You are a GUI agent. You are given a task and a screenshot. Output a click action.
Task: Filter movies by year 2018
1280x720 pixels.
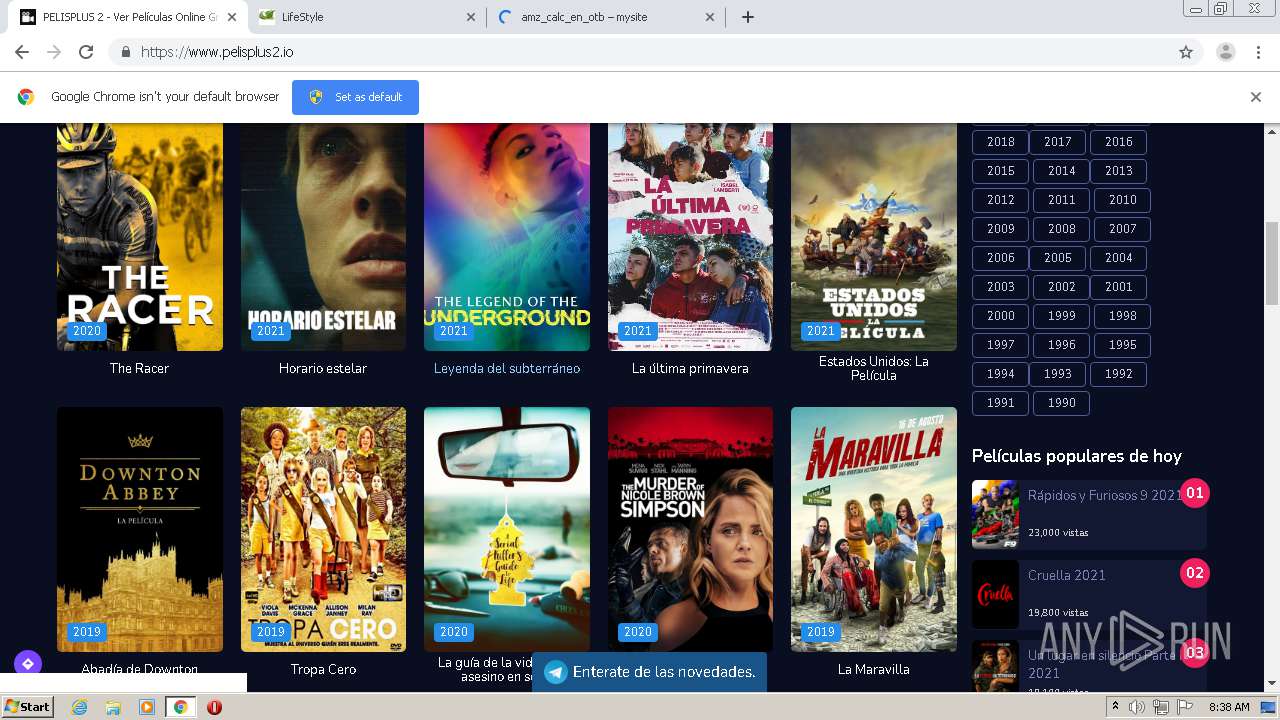coord(1000,142)
